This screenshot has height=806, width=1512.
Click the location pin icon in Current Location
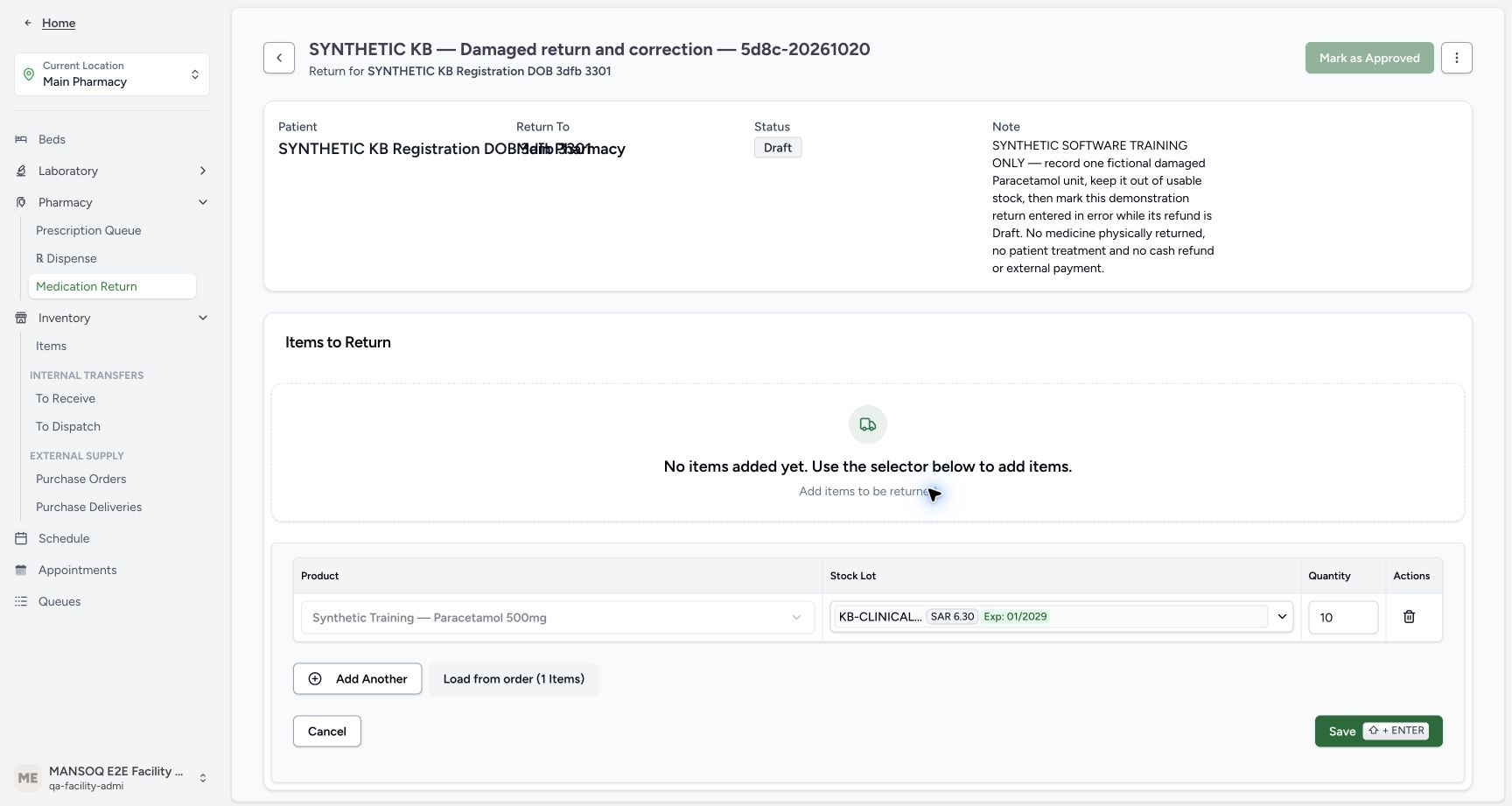click(x=29, y=74)
